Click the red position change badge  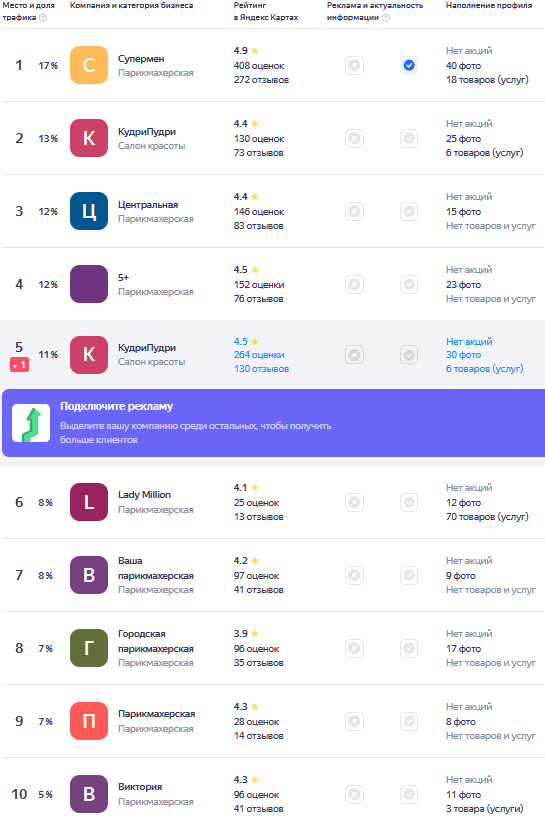19,365
